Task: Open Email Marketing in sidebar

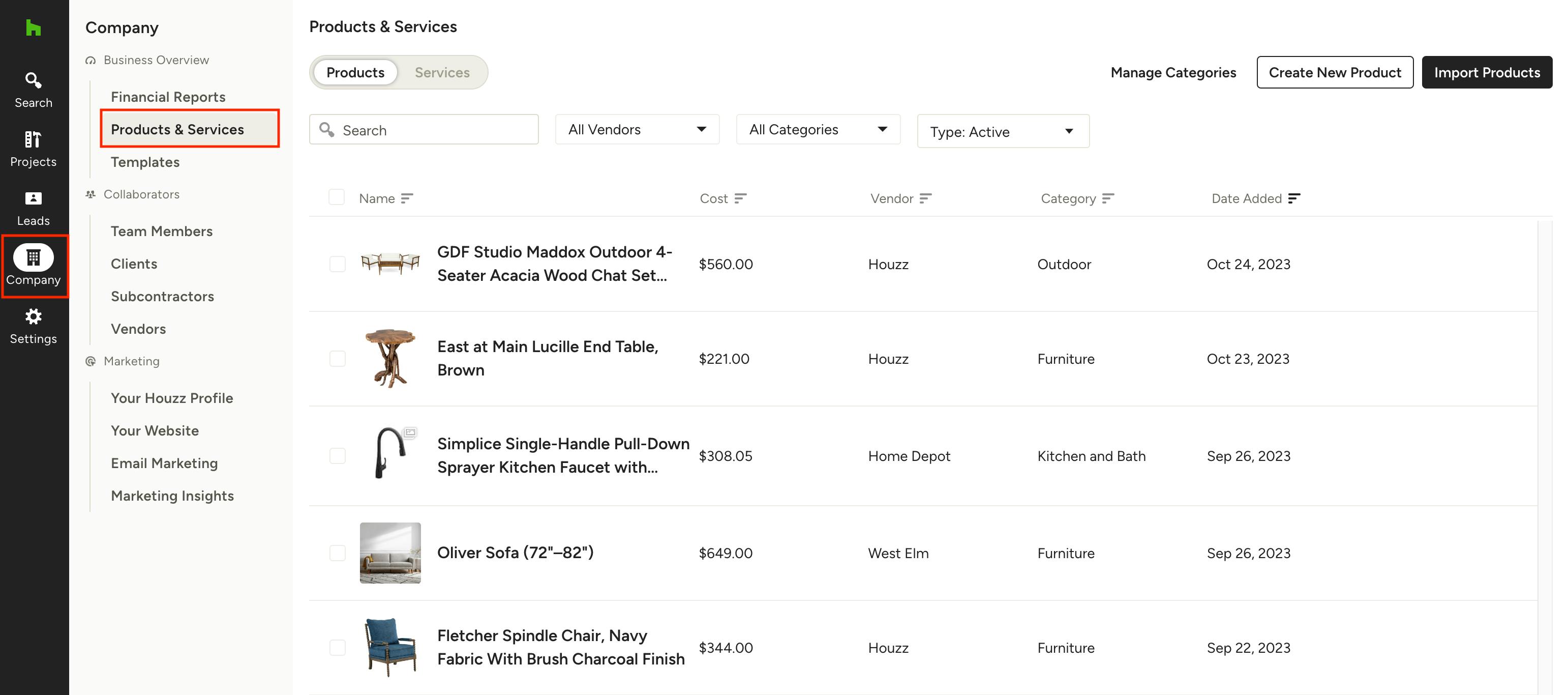Action: (x=164, y=464)
